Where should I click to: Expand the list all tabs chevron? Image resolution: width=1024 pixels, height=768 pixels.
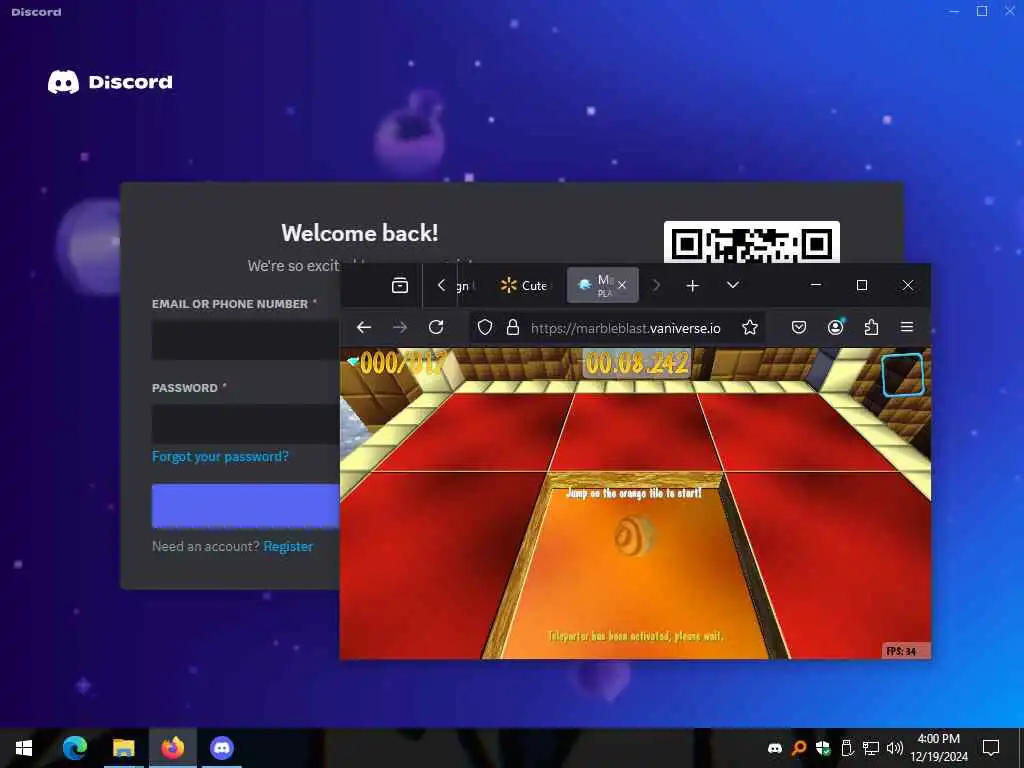tap(733, 285)
